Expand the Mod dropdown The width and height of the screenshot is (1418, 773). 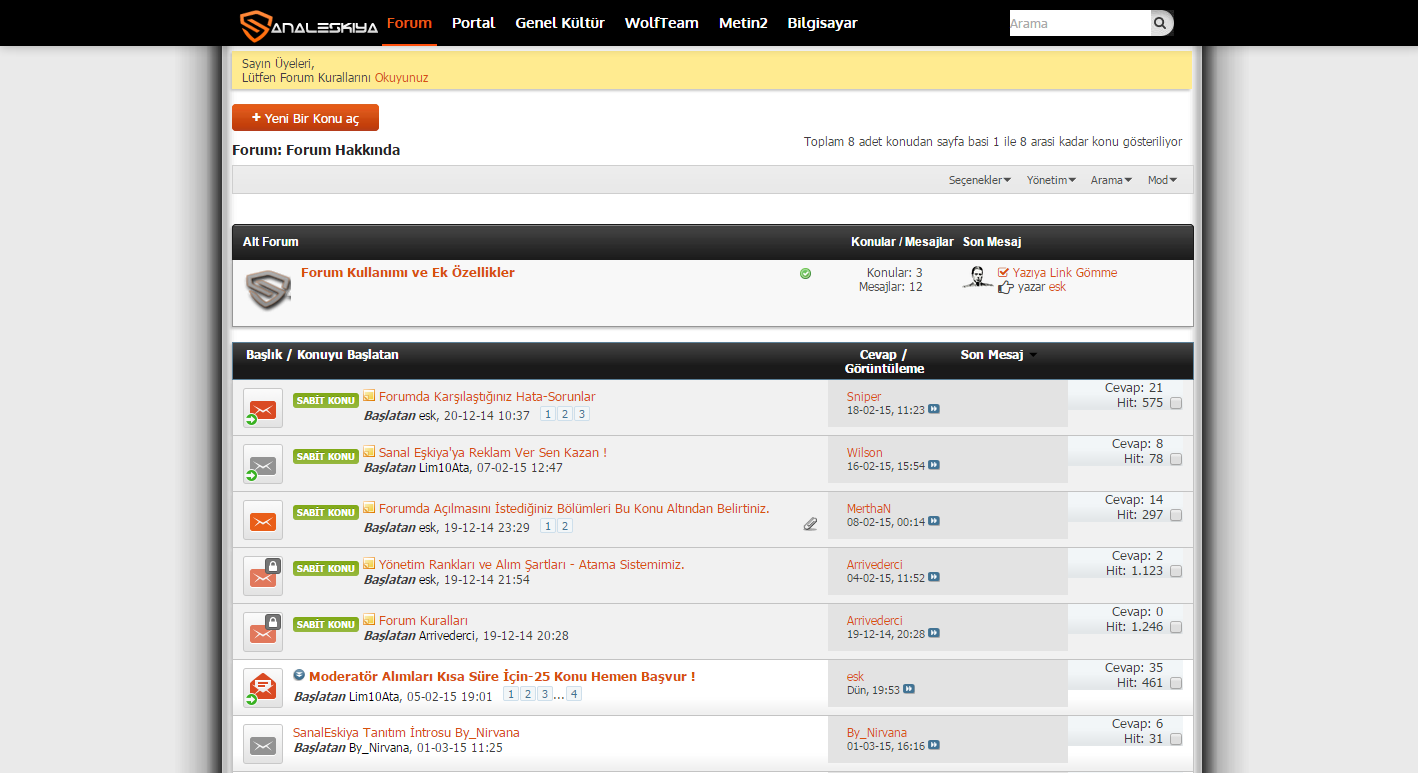1162,180
